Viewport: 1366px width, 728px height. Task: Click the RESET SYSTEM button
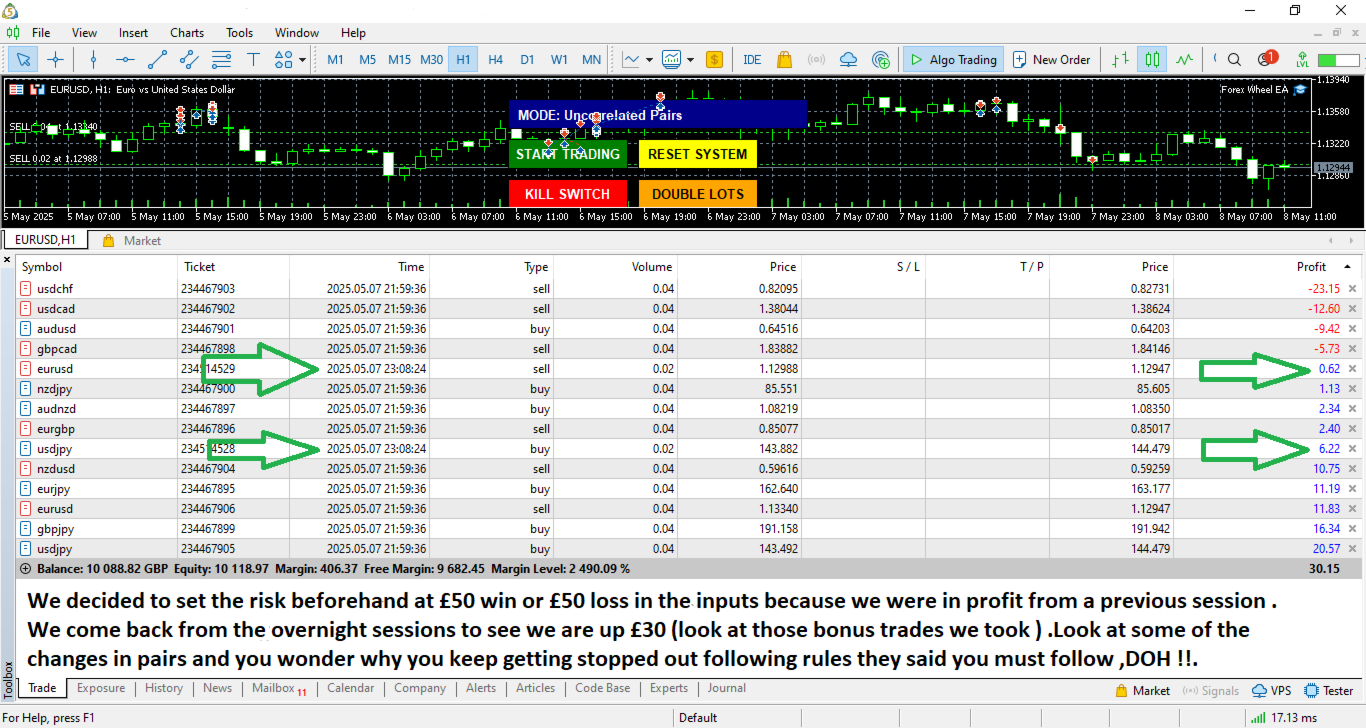(x=698, y=154)
